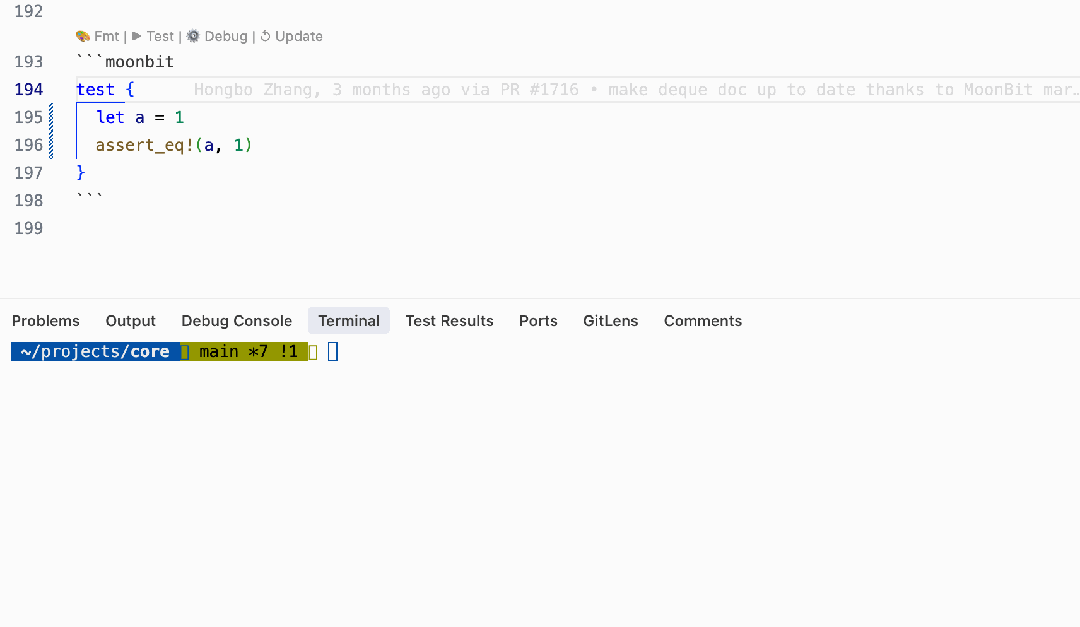Viewport: 1080px width, 627px height.
Task: Switch to the Ports tab
Action: click(538, 321)
